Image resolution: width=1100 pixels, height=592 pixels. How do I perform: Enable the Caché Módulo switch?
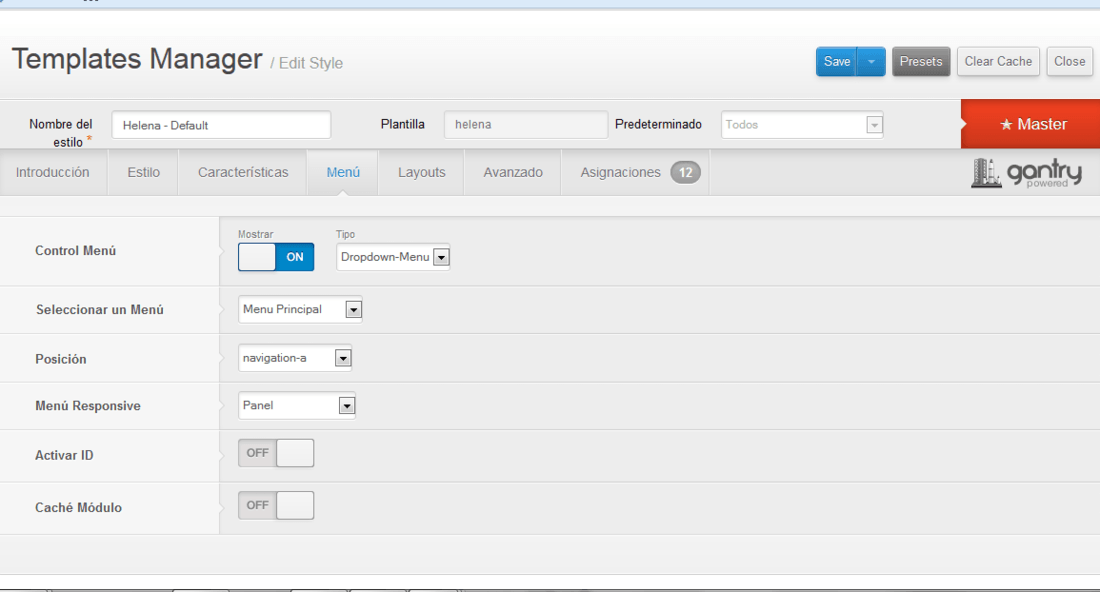pos(276,506)
